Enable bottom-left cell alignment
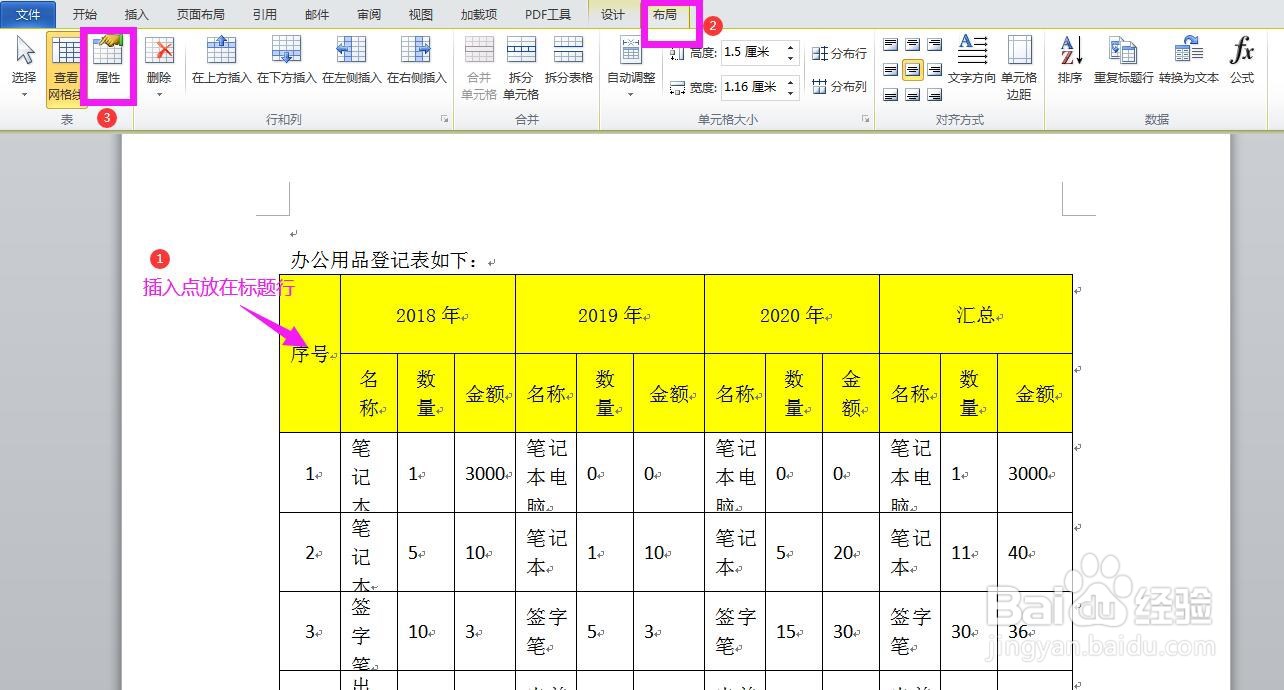This screenshot has width=1284, height=690. point(891,94)
